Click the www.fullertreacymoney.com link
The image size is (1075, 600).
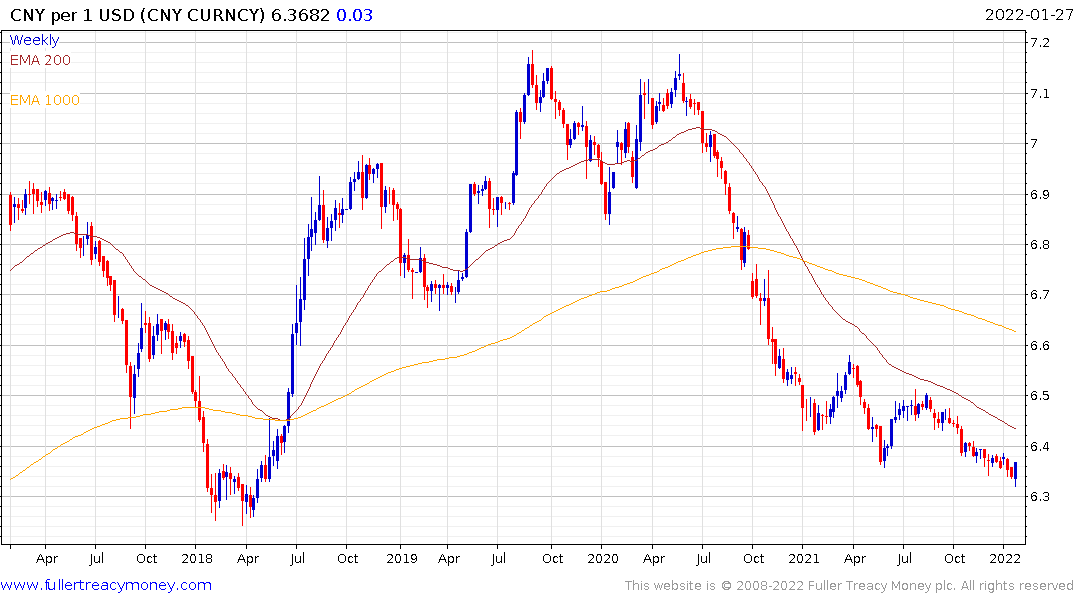pyautogui.click(x=106, y=585)
